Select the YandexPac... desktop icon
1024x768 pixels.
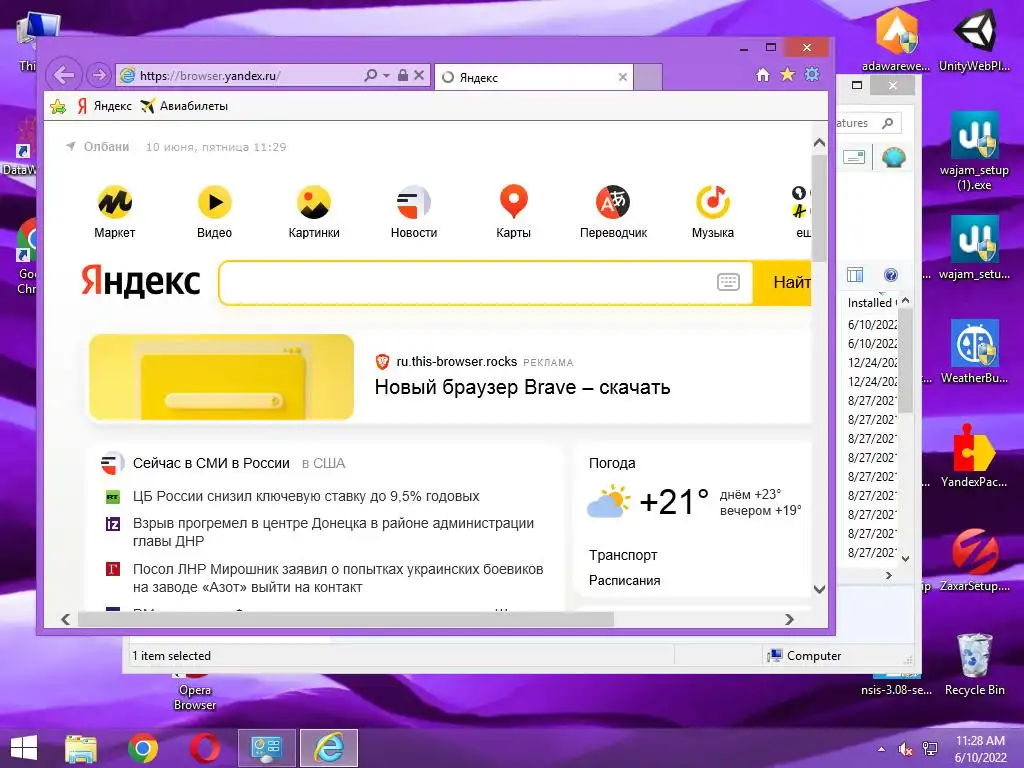tap(974, 456)
